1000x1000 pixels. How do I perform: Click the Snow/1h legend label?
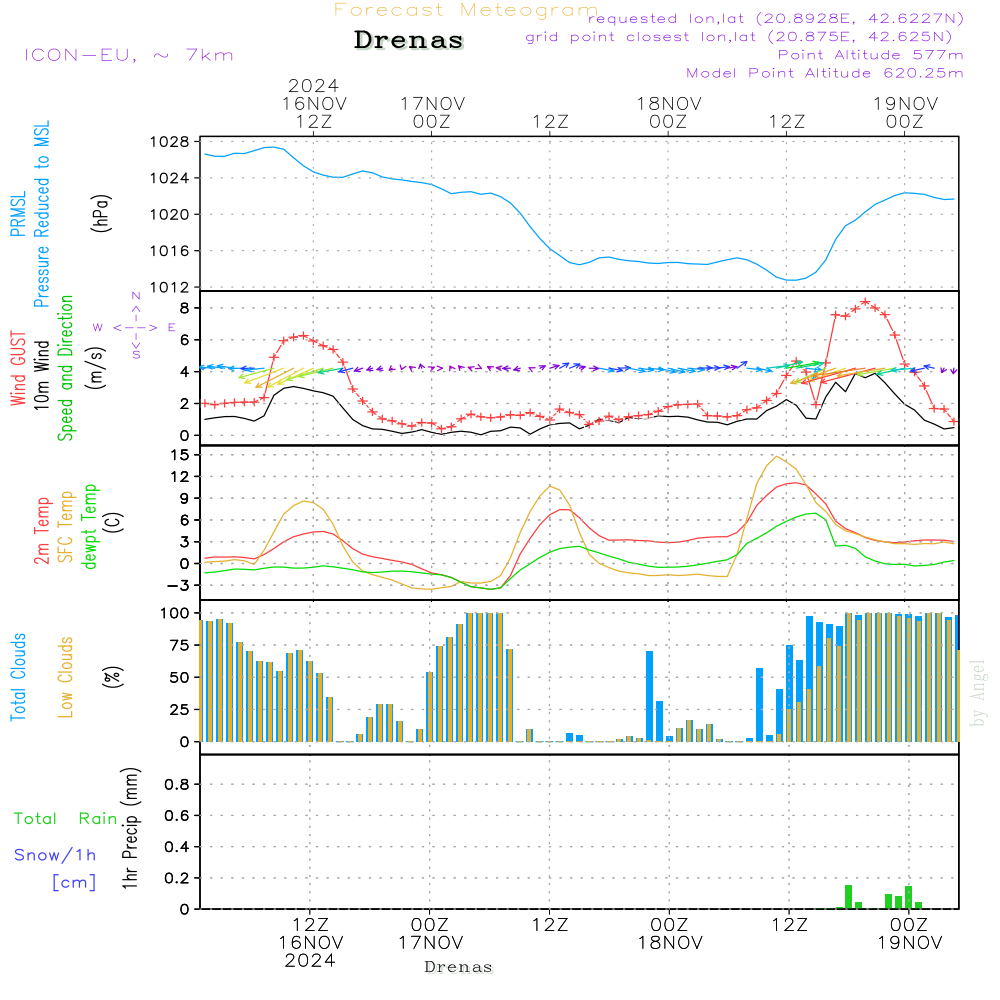[x=55, y=855]
